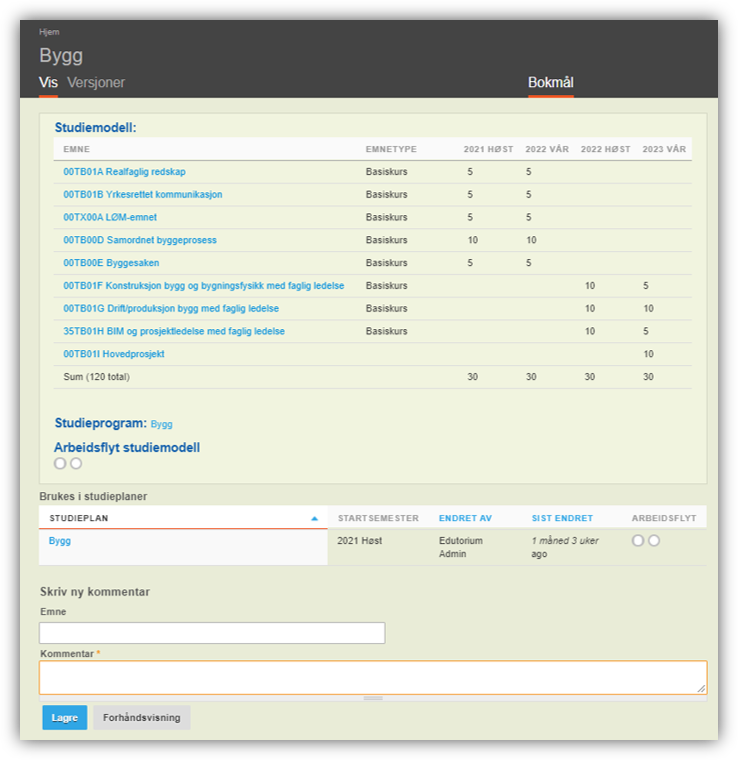The image size is (738, 760).
Task: Click the 2021 HØST column header
Action: [488, 149]
